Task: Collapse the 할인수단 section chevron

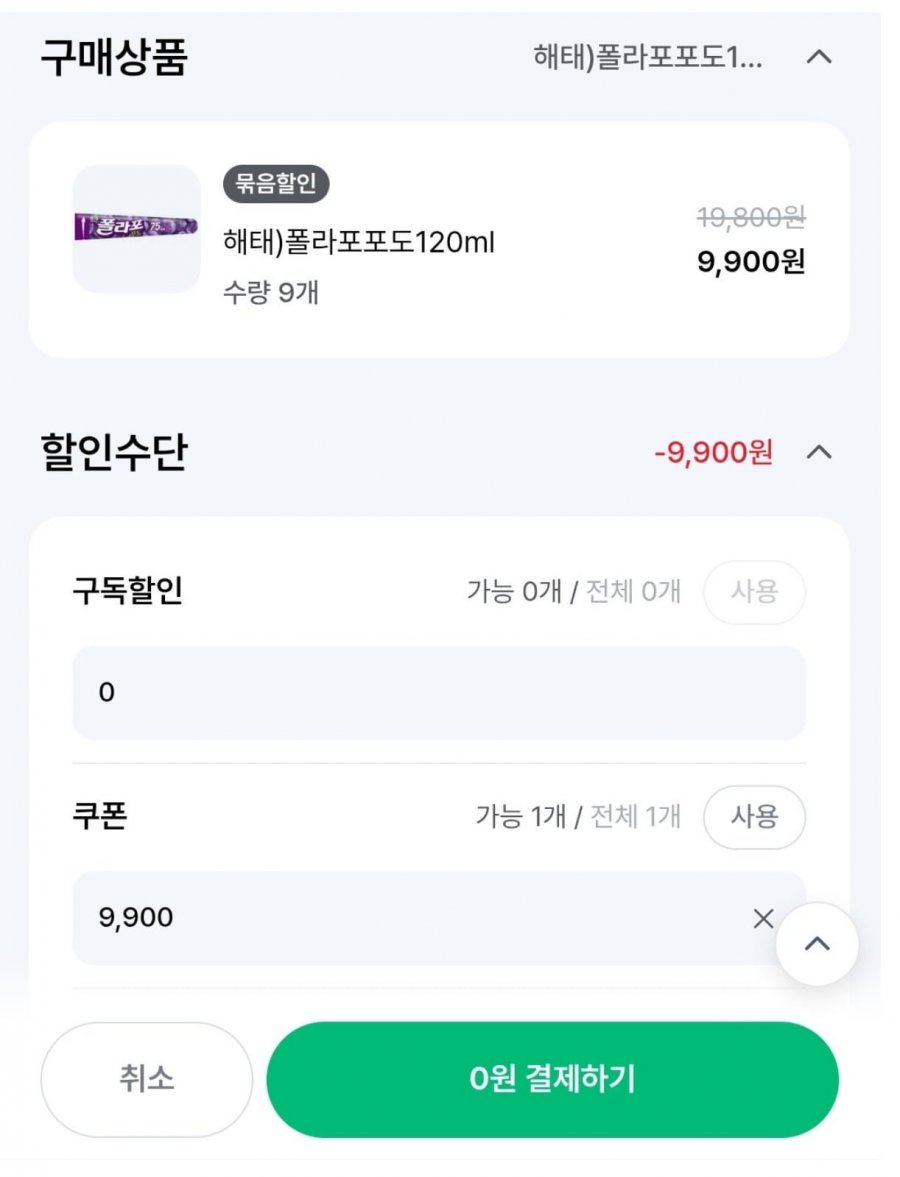Action: (x=819, y=452)
